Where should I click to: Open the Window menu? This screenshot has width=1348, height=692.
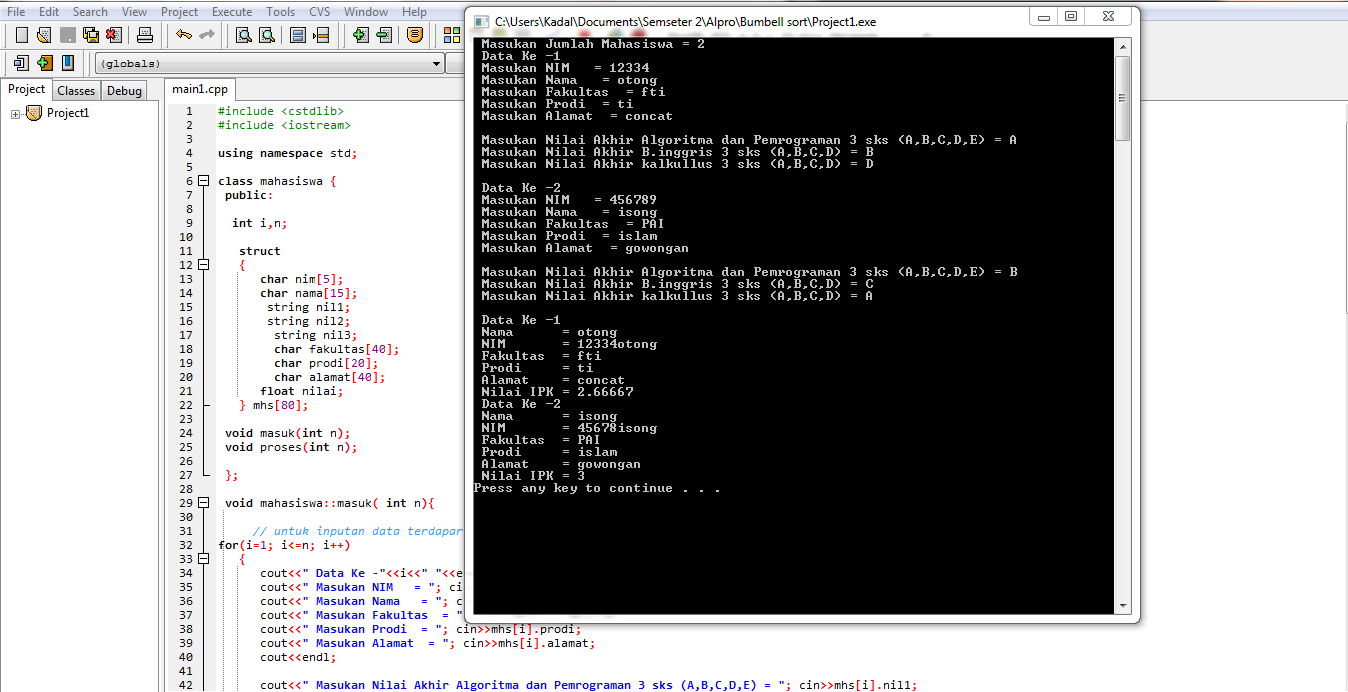pos(366,12)
